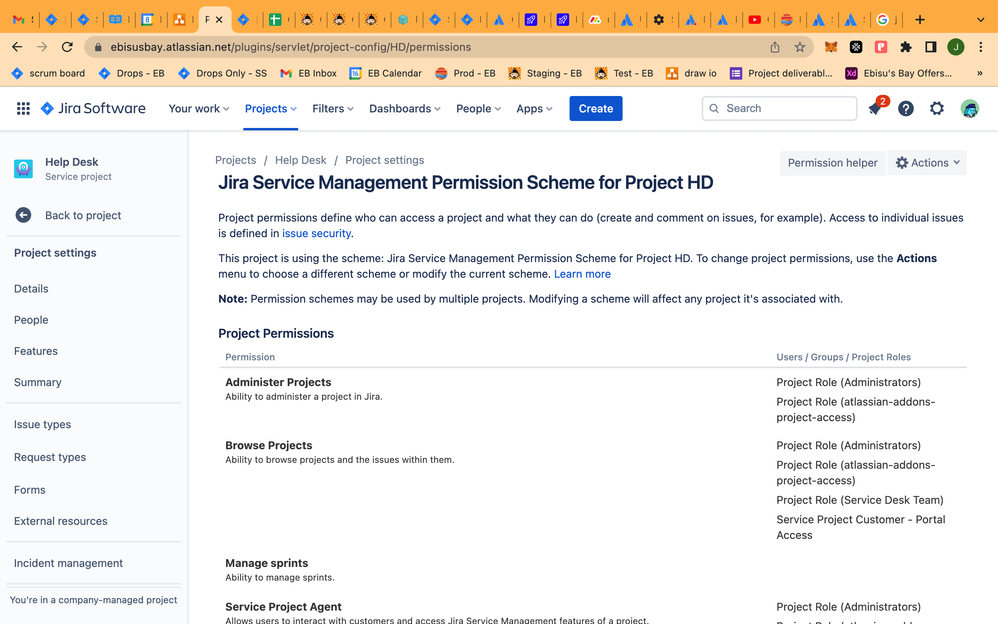Screen dimensions: 998x624
Task: Expand the Your work menu
Action: click(198, 109)
